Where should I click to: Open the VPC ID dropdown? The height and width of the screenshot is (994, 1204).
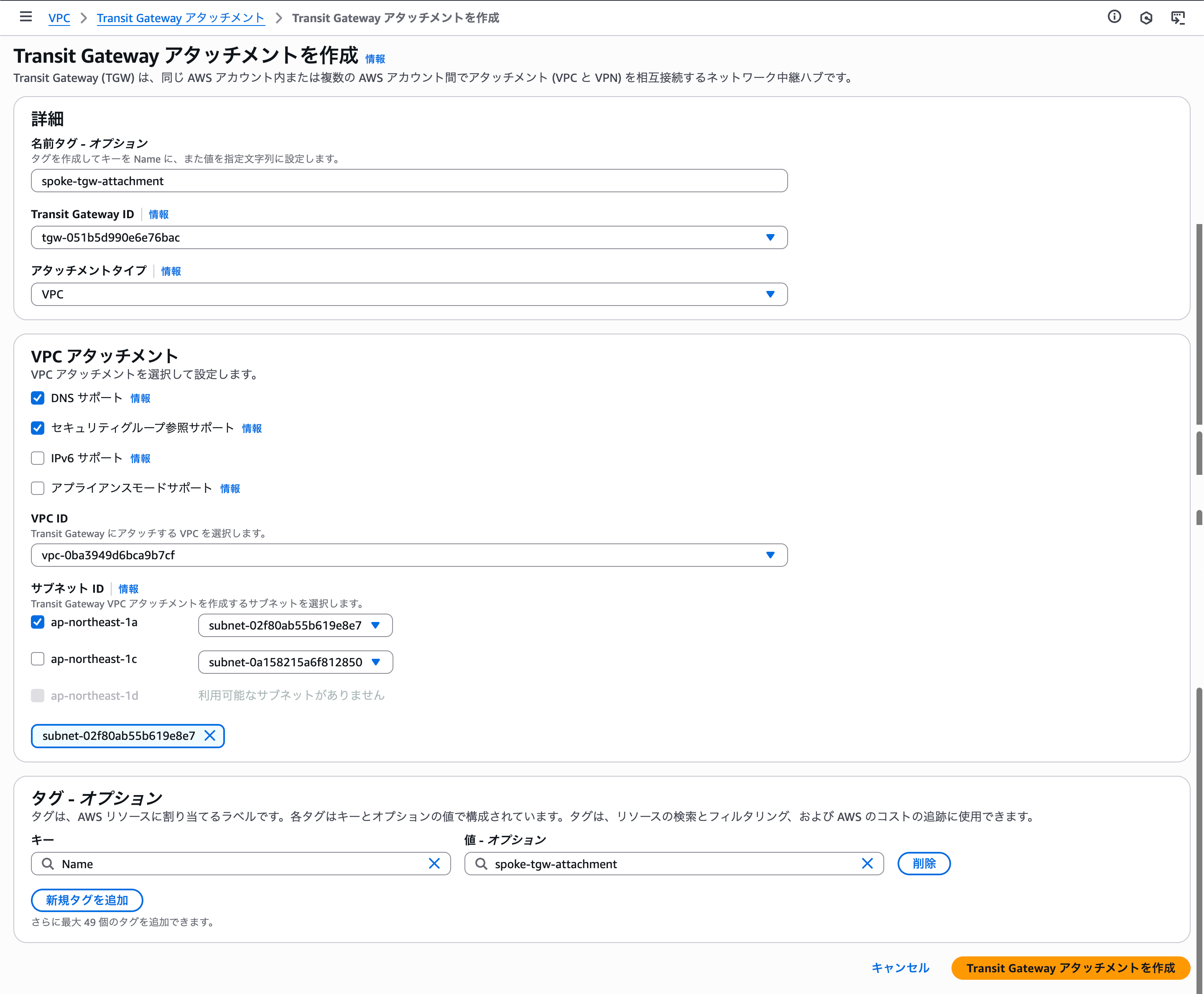(409, 556)
